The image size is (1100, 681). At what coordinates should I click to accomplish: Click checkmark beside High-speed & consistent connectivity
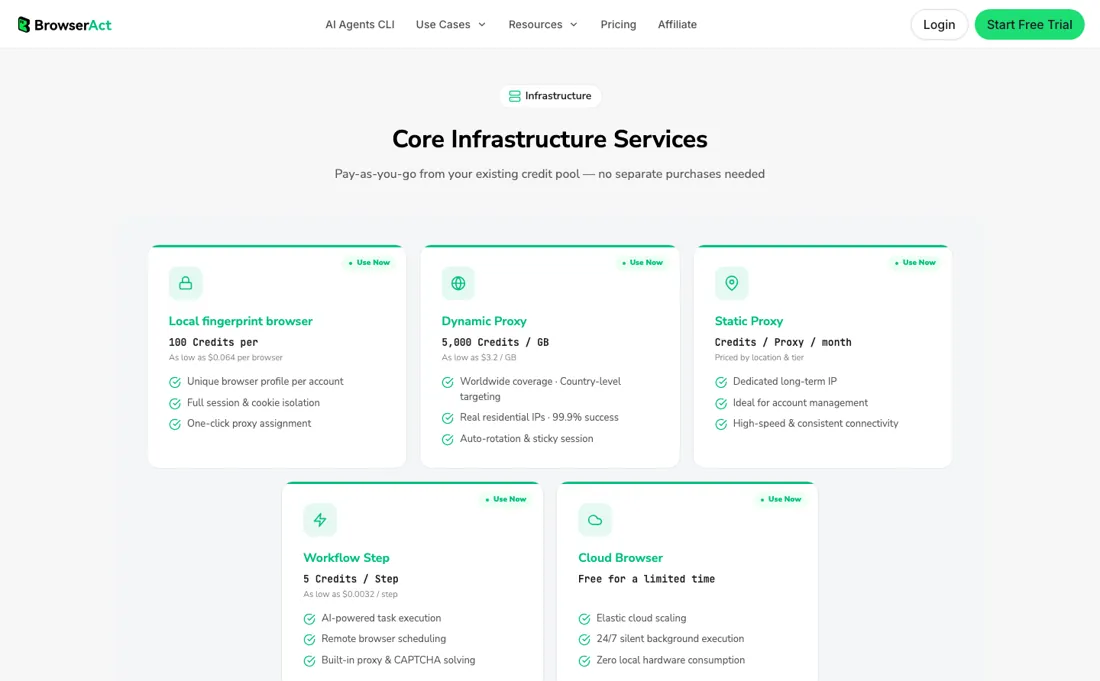click(720, 424)
